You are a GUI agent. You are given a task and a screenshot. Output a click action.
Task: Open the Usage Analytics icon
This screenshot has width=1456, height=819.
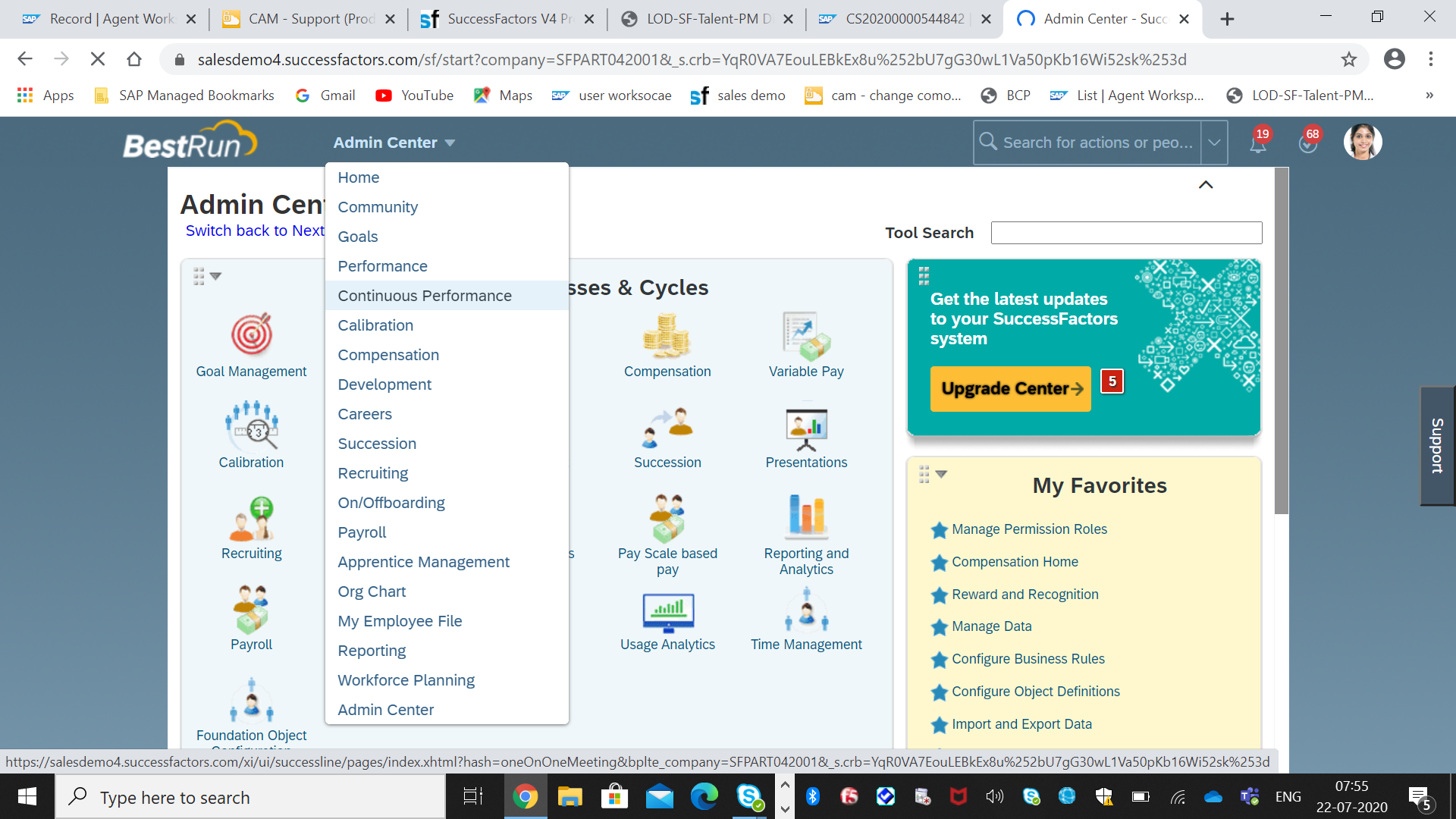coord(667,612)
